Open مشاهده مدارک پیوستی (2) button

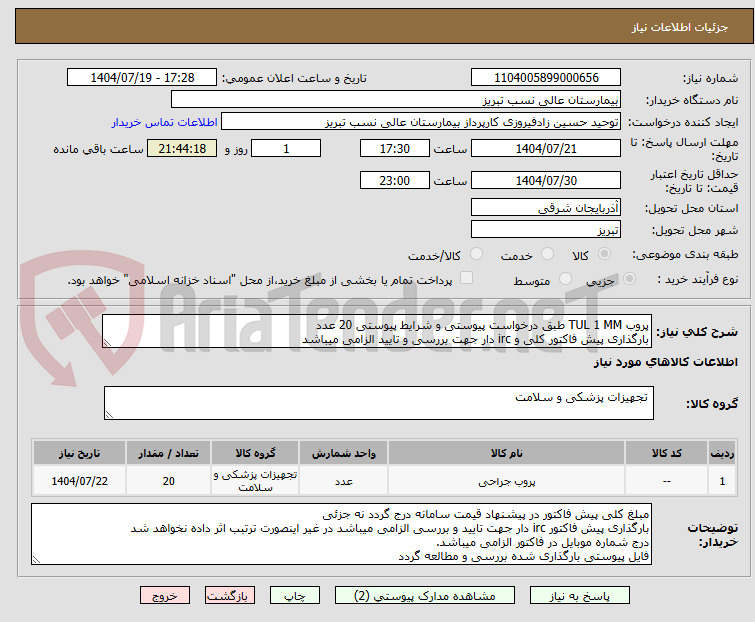(425, 596)
